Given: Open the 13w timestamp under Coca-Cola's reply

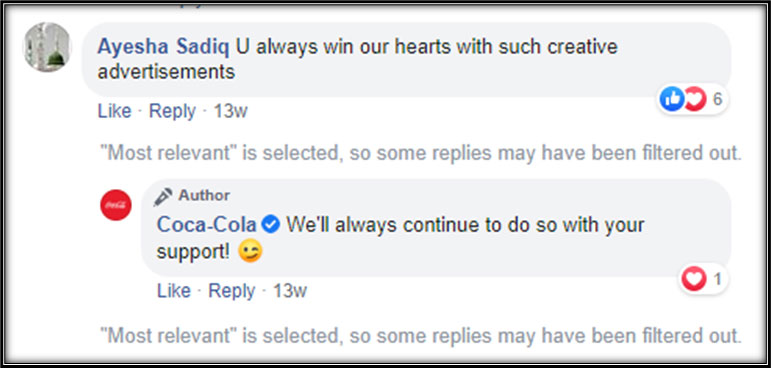Looking at the screenshot, I should pyautogui.click(x=290, y=291).
